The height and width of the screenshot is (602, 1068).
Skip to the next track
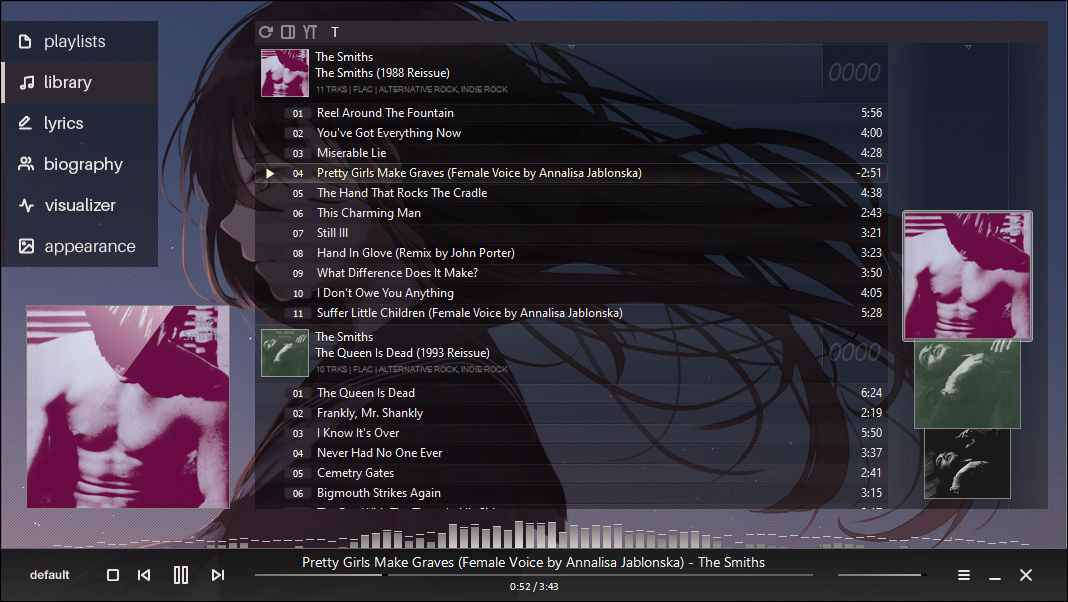click(x=217, y=575)
